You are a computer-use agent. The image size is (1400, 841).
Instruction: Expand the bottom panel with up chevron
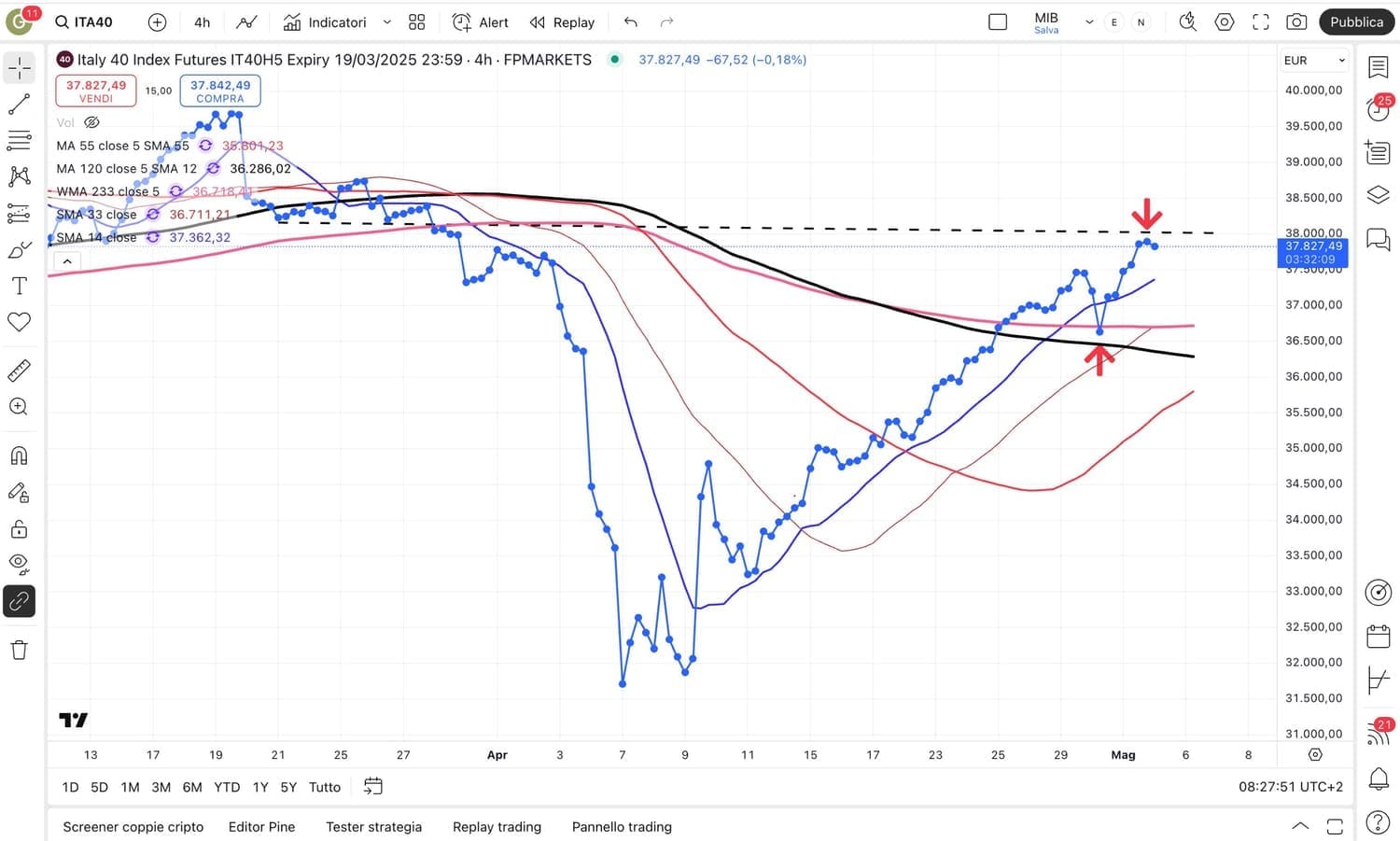click(1300, 826)
